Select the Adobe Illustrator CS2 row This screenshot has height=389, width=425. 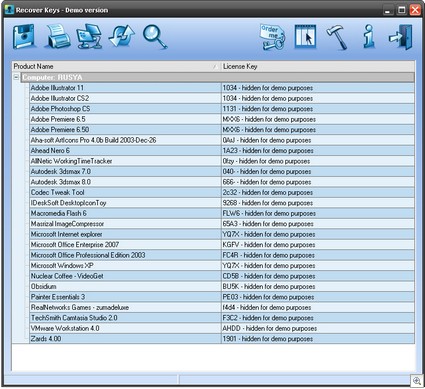click(222, 98)
